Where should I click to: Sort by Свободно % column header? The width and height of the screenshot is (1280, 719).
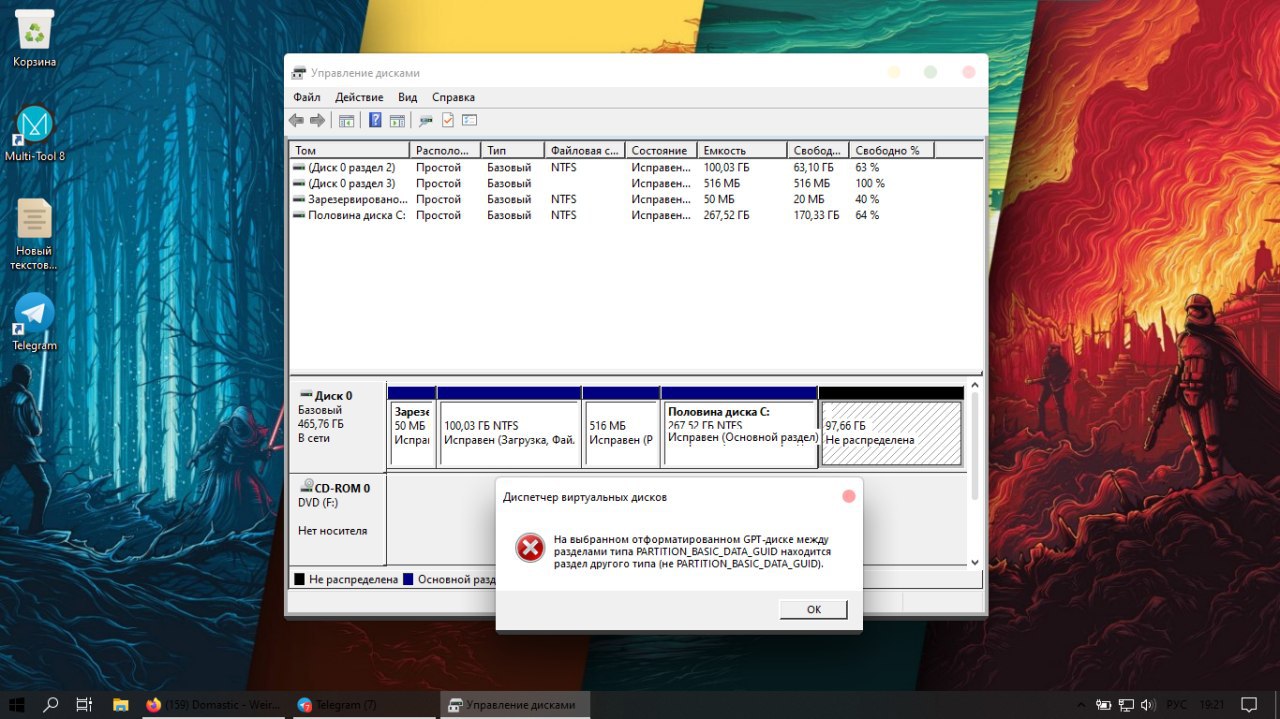pos(892,150)
